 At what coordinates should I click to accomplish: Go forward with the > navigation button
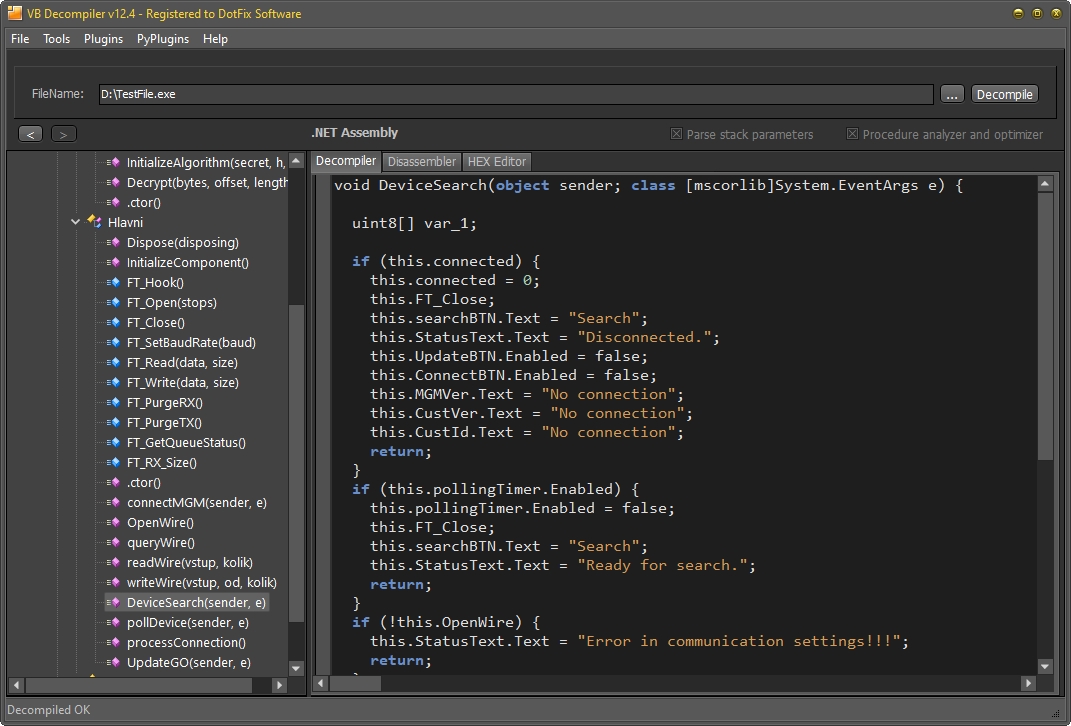[x=64, y=134]
